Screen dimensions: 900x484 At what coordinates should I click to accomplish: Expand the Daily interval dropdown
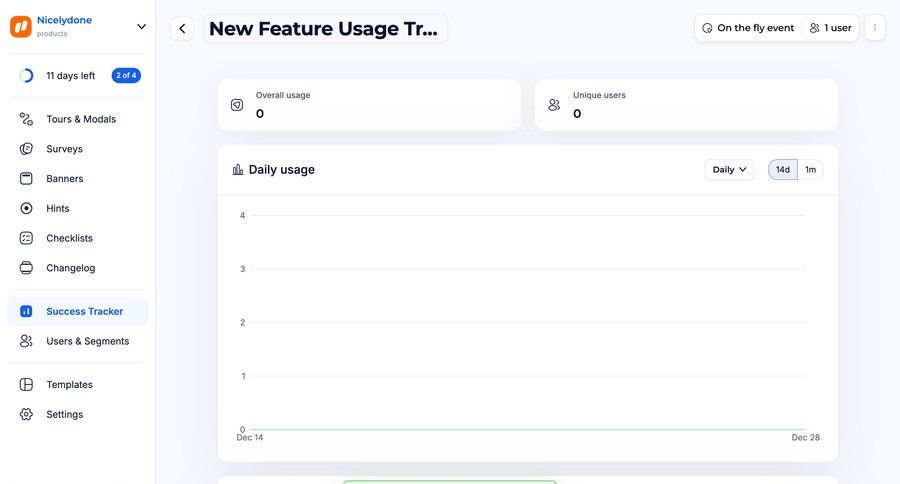point(729,169)
